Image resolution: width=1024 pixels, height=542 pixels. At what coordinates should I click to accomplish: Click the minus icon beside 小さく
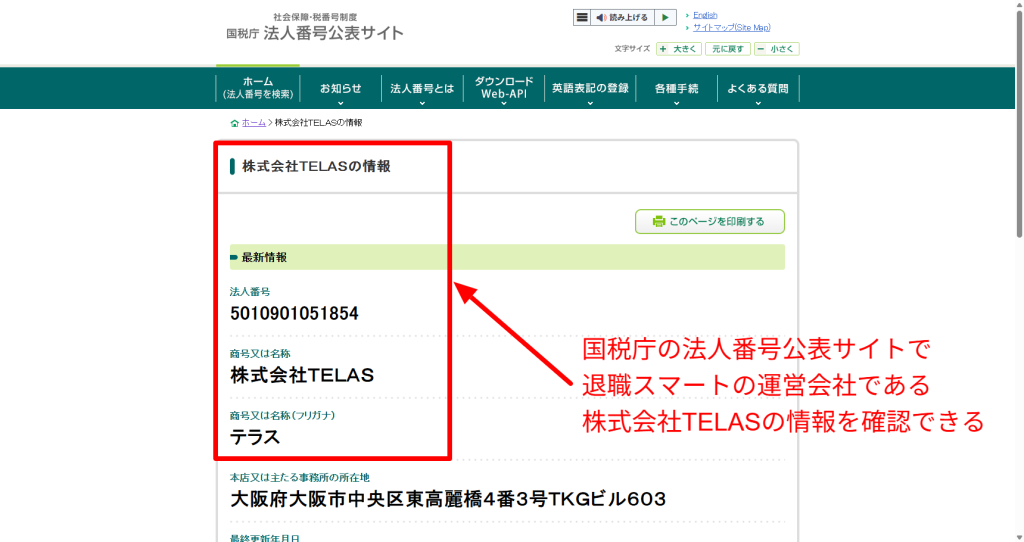click(x=761, y=49)
